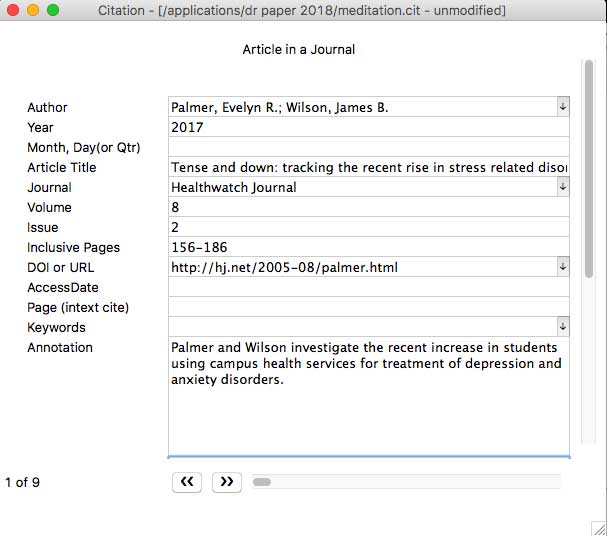Click the green full-screen window button
Viewport: 607px width, 536px height.
[53, 10]
